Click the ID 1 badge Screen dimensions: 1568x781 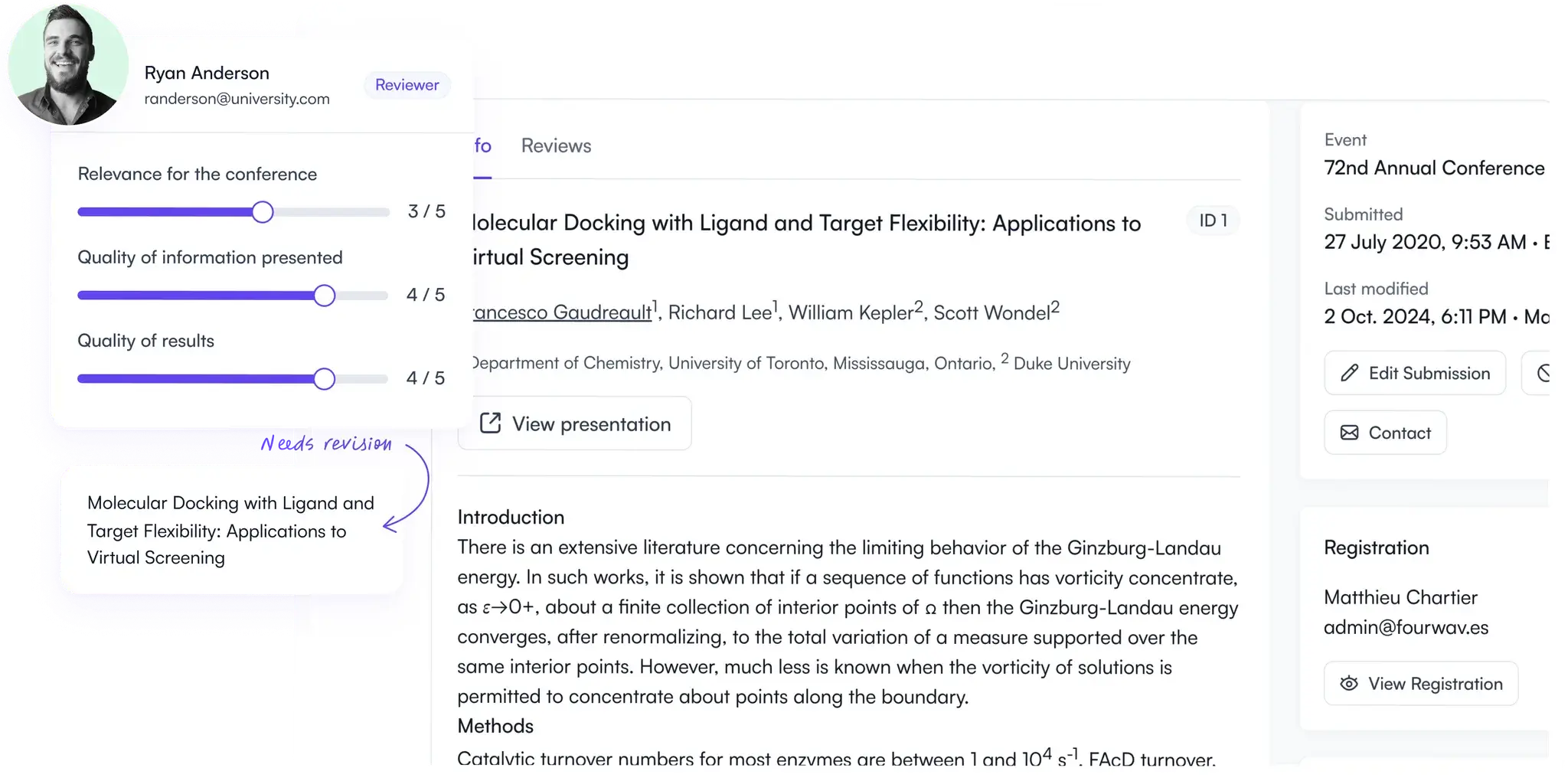click(1212, 221)
